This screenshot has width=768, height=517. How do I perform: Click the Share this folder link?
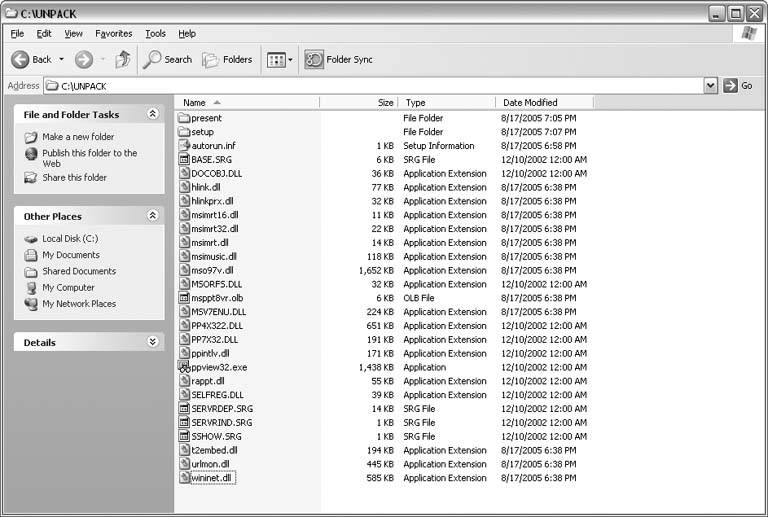click(74, 178)
